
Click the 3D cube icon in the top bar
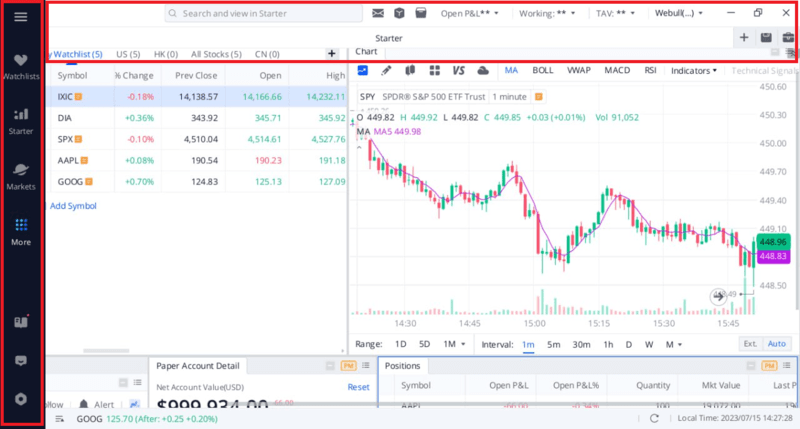(399, 13)
